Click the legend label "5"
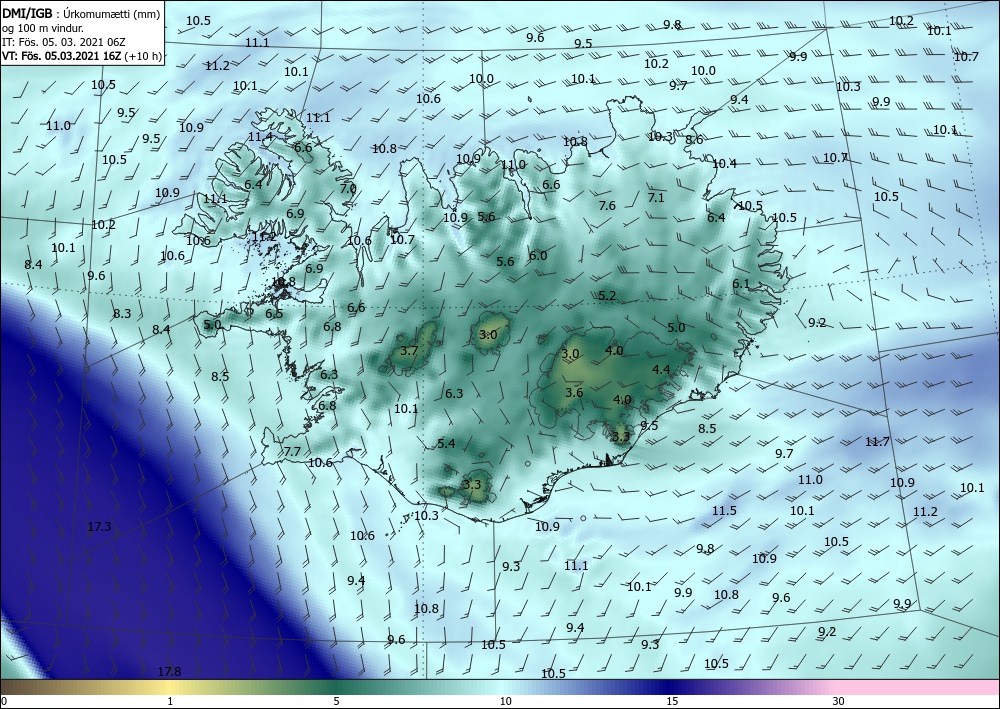Screen dimensions: 1000x709 coord(336,701)
